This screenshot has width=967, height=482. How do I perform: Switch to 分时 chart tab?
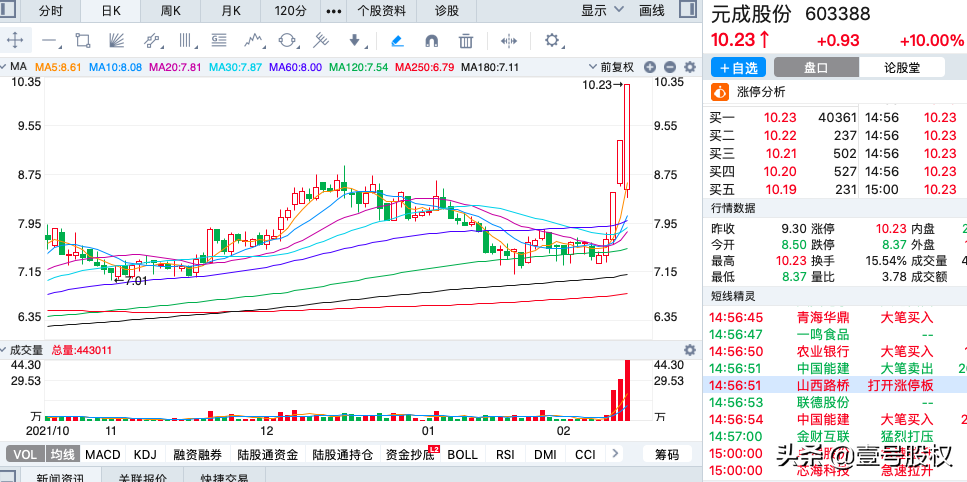coord(50,10)
